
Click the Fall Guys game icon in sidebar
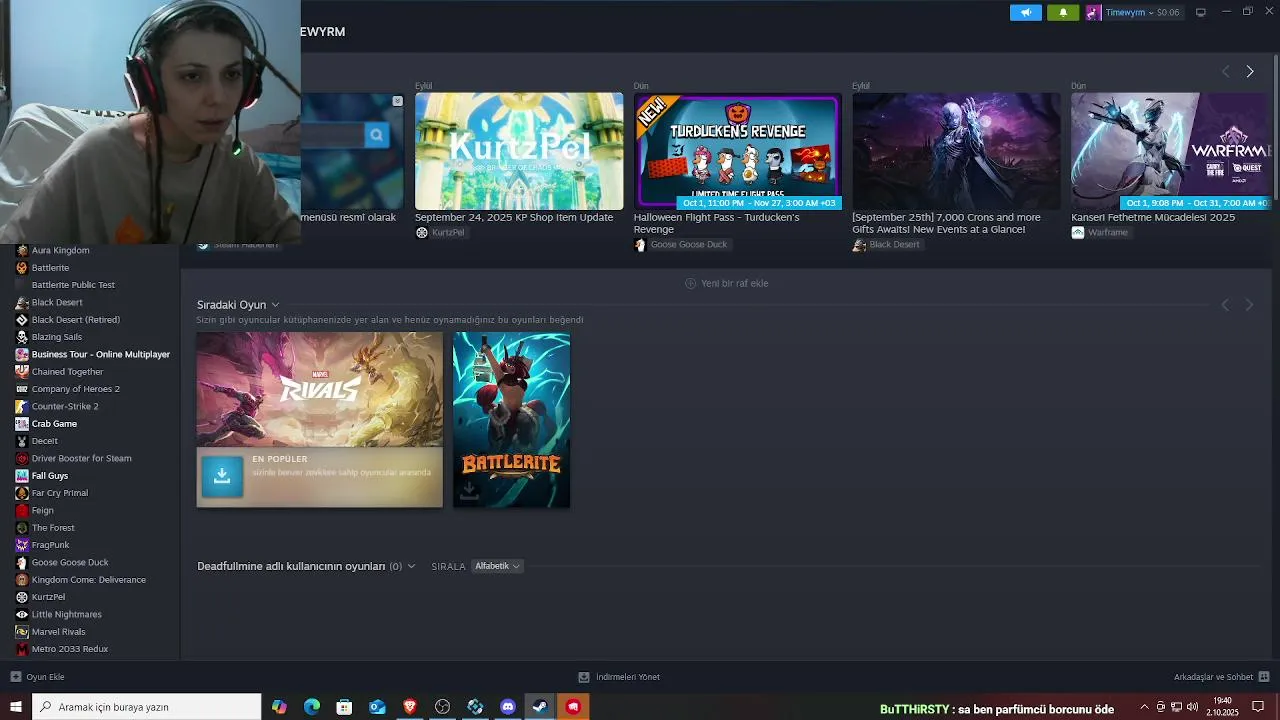click(22, 476)
